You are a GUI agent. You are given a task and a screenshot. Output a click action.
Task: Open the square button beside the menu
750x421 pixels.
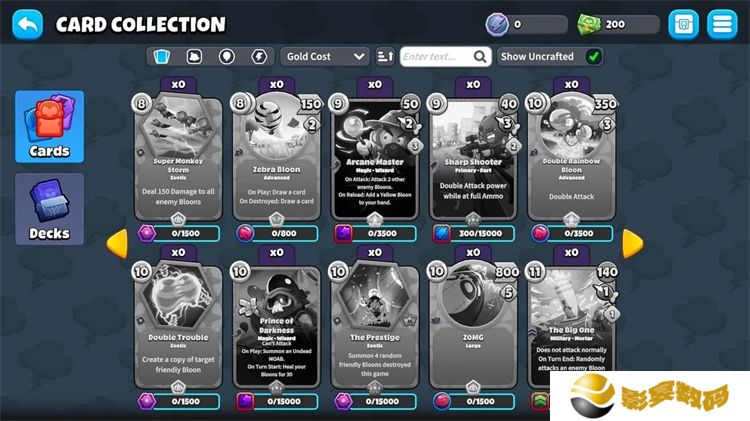[683, 24]
